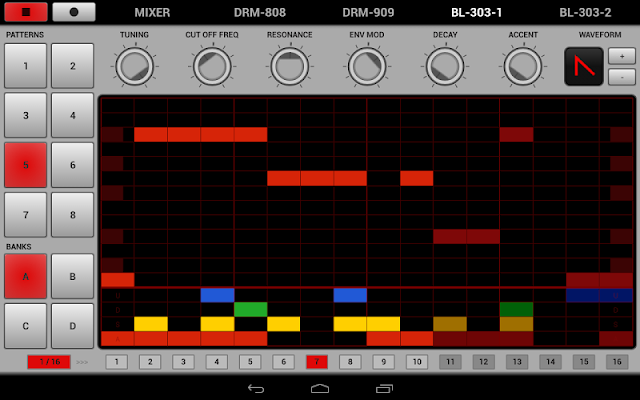Tap the Android back button
This screenshot has height=400, width=640.
click(x=256, y=389)
